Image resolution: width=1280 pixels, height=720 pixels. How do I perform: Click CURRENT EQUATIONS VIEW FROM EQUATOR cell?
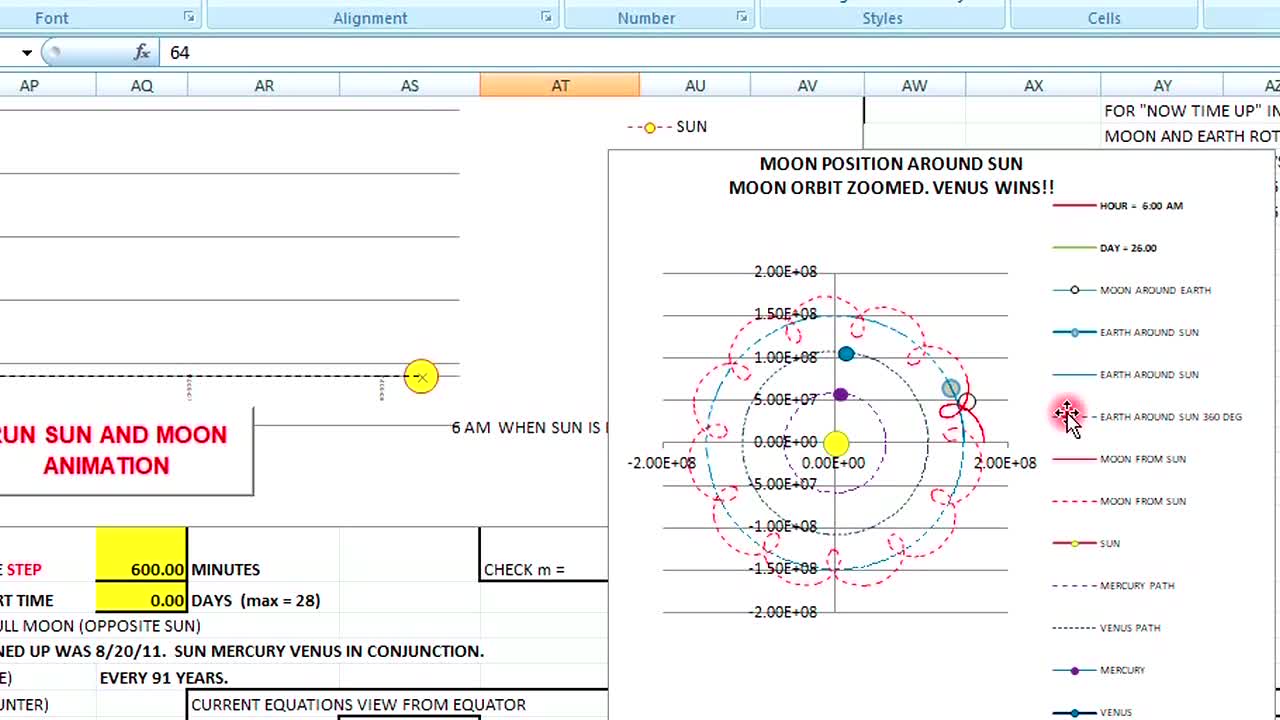click(x=358, y=704)
